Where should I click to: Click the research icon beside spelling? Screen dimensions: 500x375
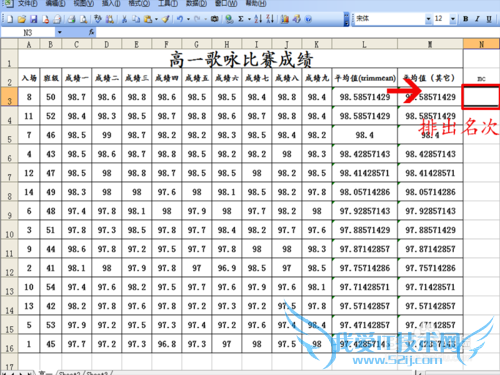pos(110,19)
